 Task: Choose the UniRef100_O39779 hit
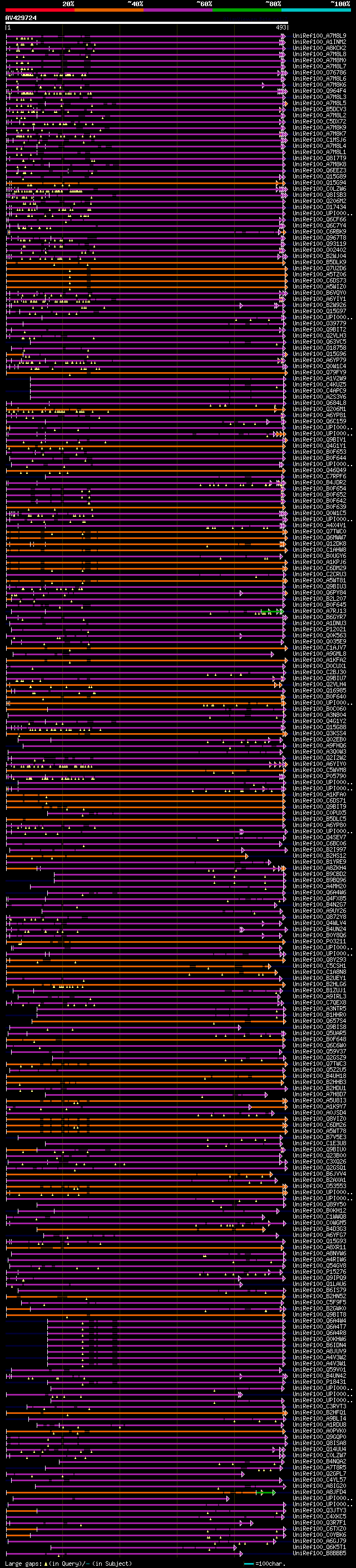coord(319,324)
